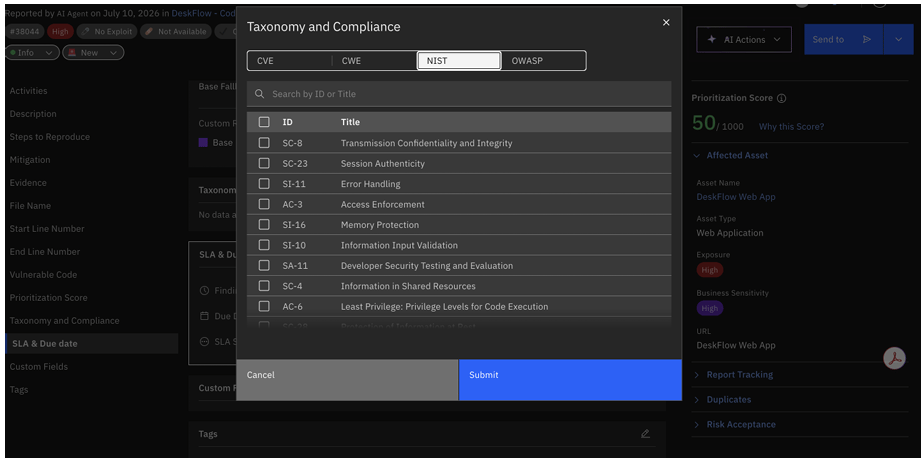Open Tags in the sidebar

(19, 390)
